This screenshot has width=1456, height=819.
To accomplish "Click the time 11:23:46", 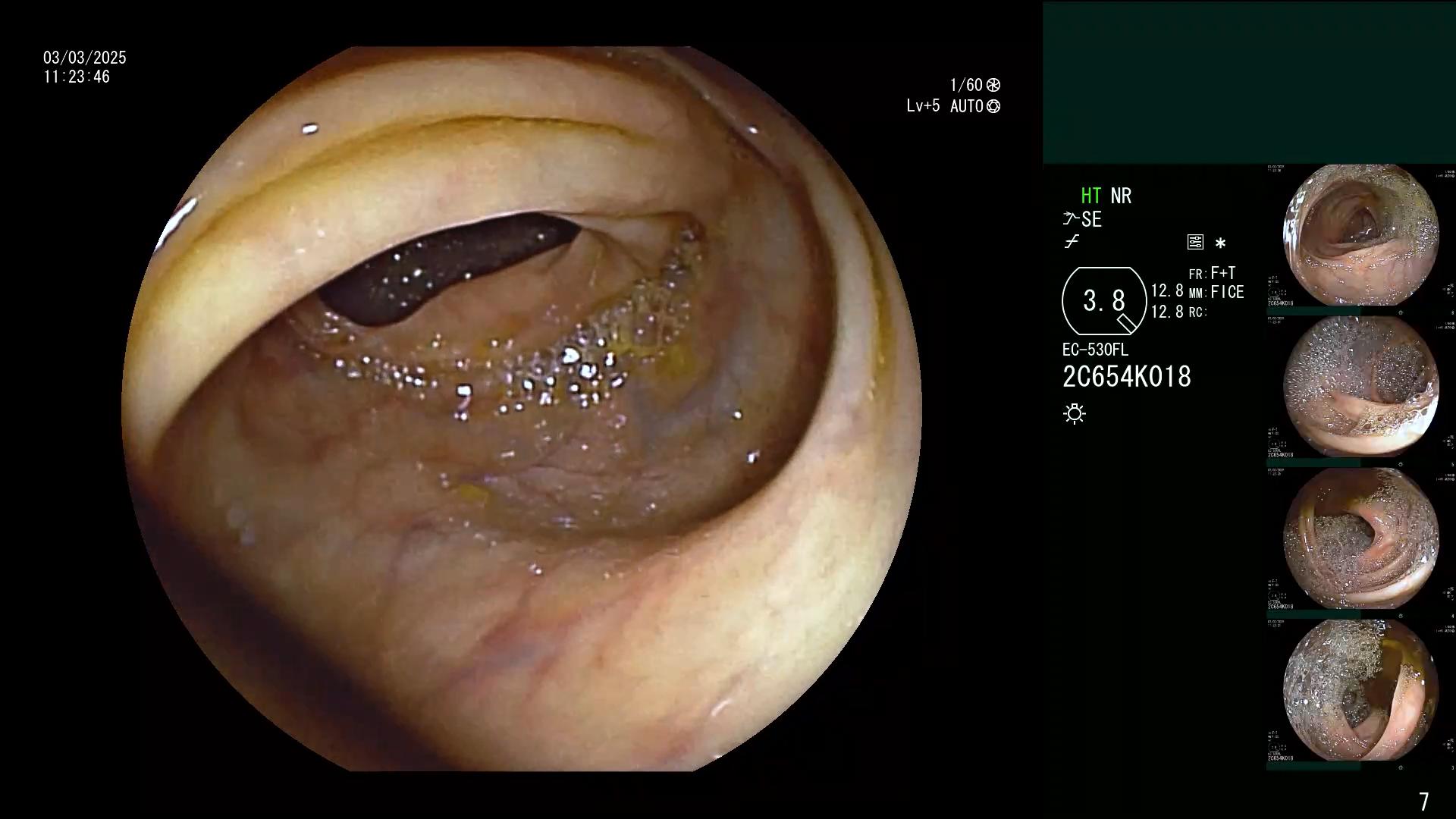I will (77, 77).
